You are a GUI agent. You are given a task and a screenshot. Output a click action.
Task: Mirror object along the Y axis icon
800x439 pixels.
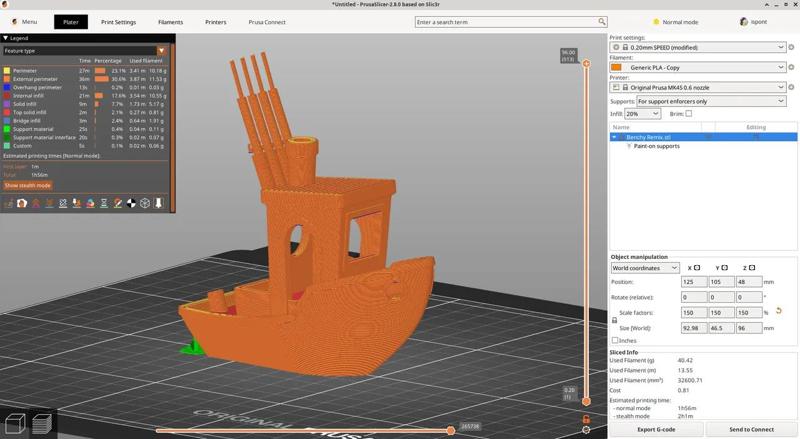[x=724, y=267]
